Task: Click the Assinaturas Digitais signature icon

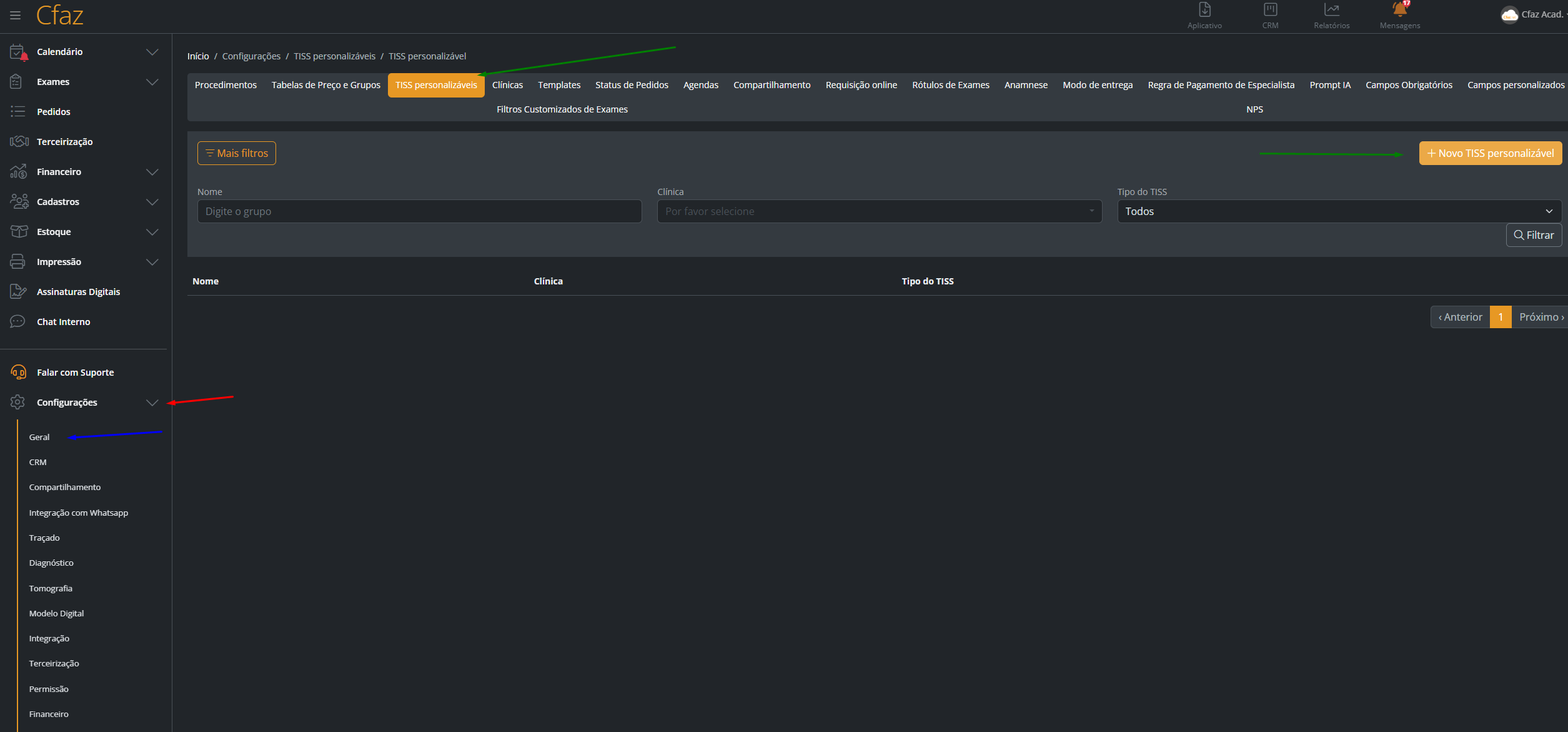Action: coord(18,292)
